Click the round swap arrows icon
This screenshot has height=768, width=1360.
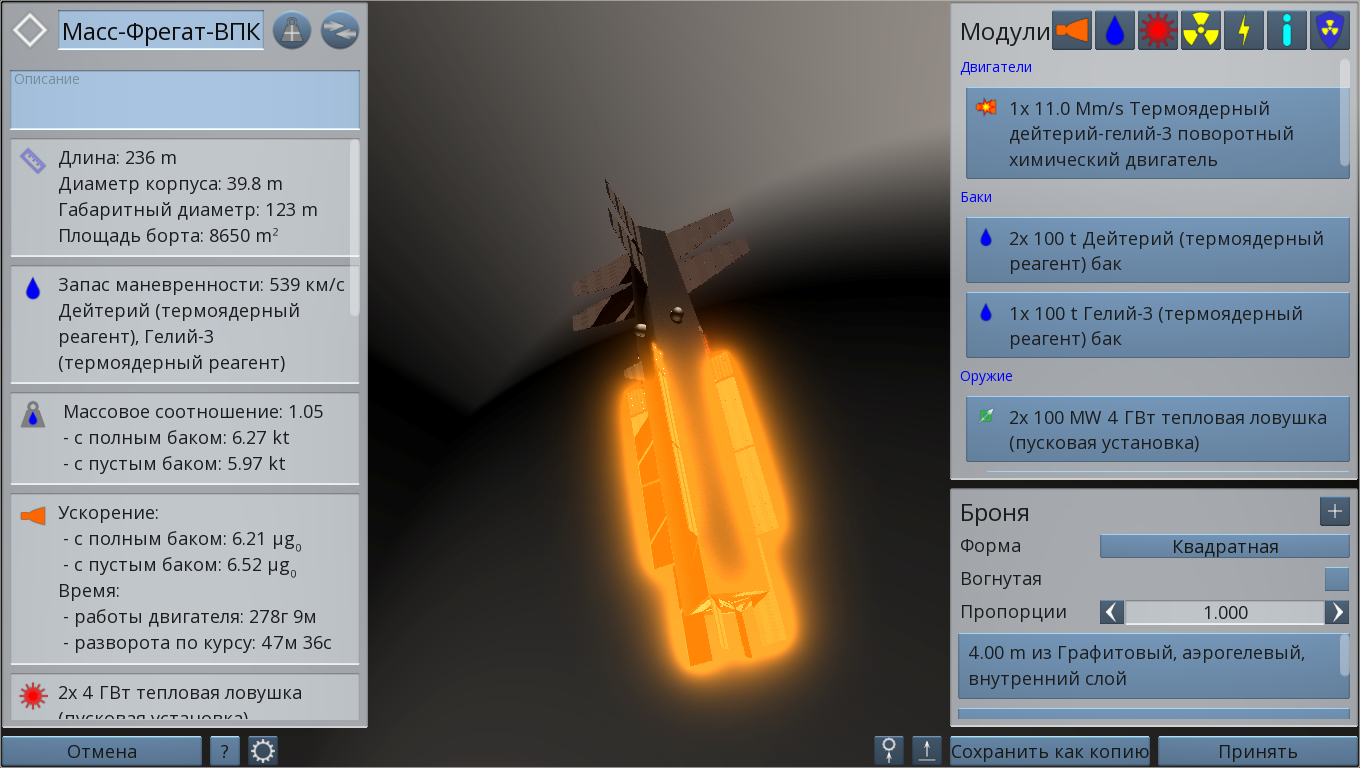click(x=340, y=31)
